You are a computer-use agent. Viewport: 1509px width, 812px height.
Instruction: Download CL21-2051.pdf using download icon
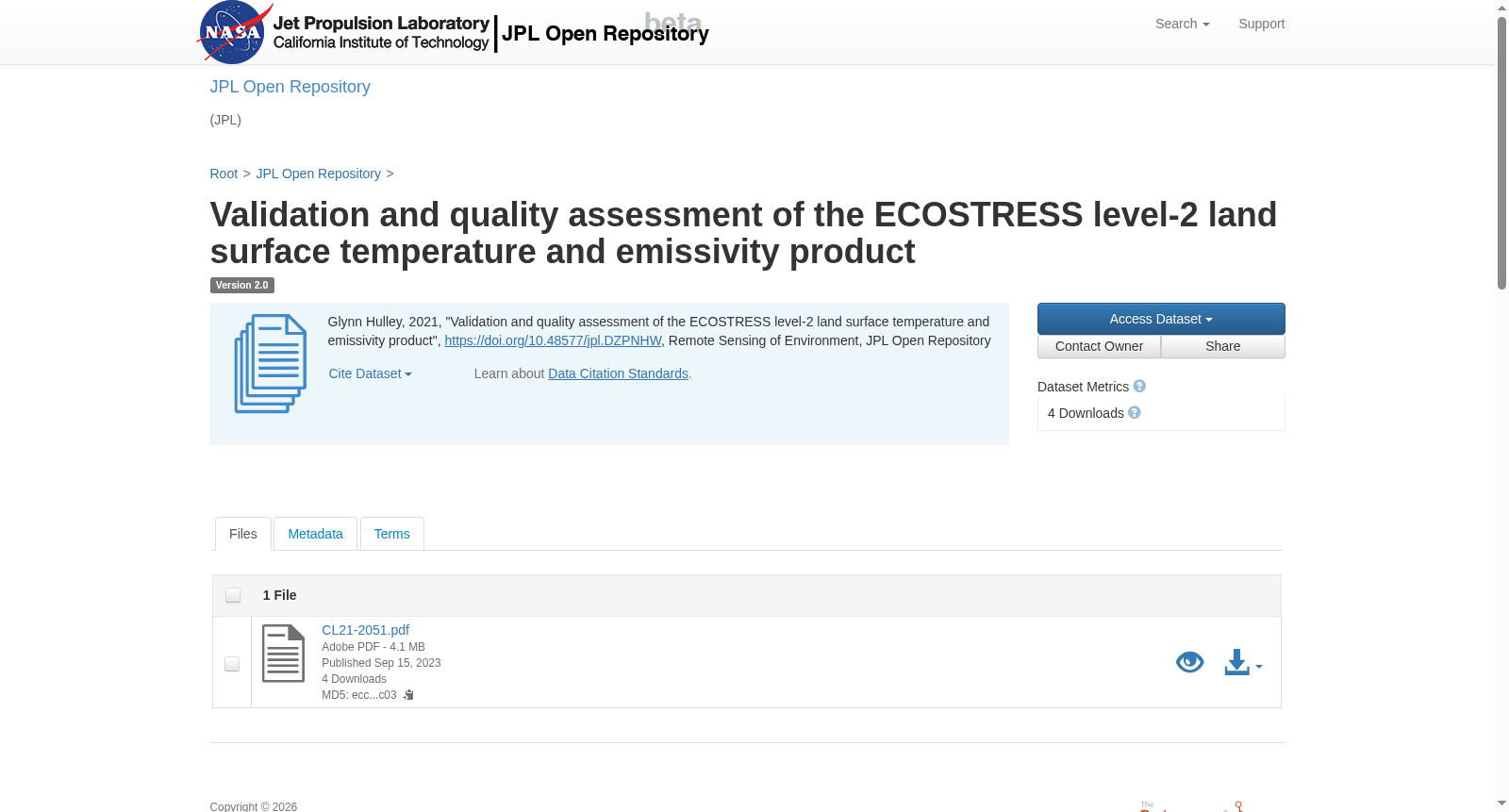click(x=1236, y=662)
